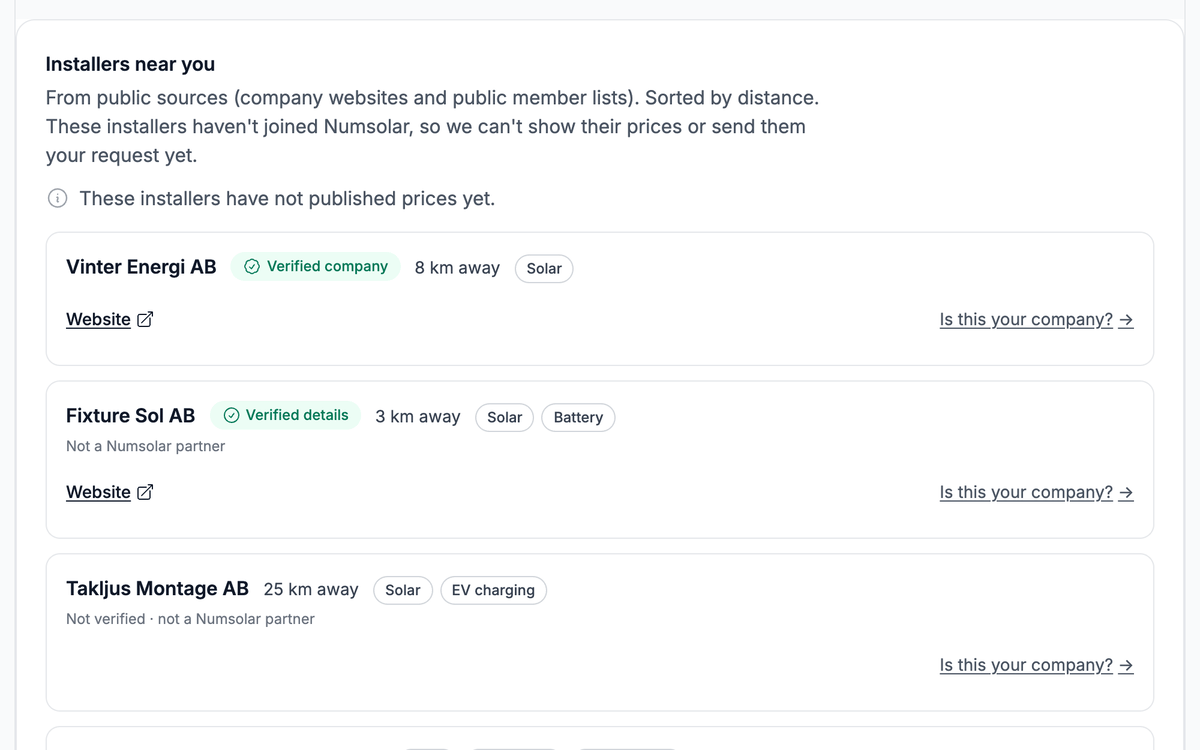Click the Fixture Sol AB company name
Image resolution: width=1200 pixels, height=750 pixels.
(x=131, y=416)
